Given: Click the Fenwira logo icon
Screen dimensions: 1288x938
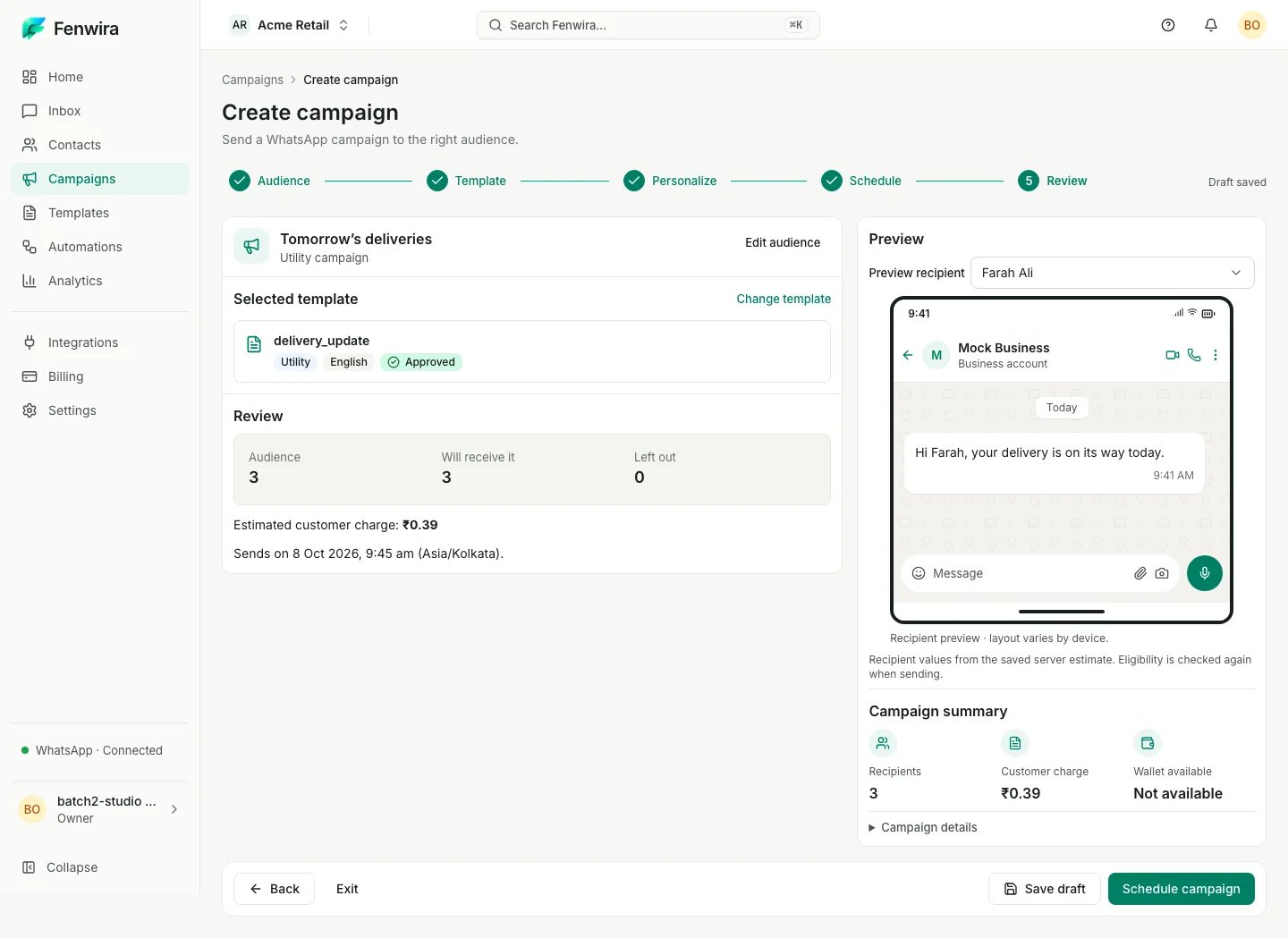Looking at the screenshot, I should pos(33,29).
